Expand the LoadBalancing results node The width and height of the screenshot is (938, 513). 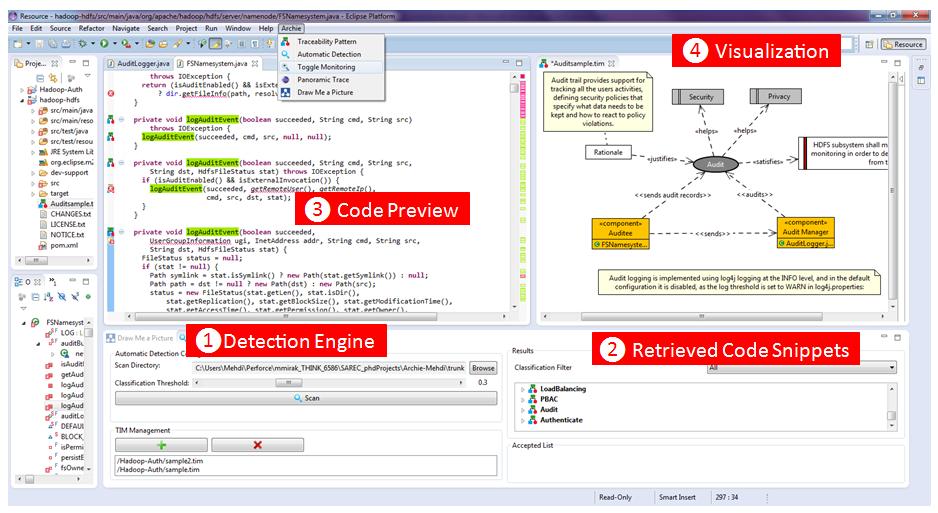pyautogui.click(x=523, y=389)
